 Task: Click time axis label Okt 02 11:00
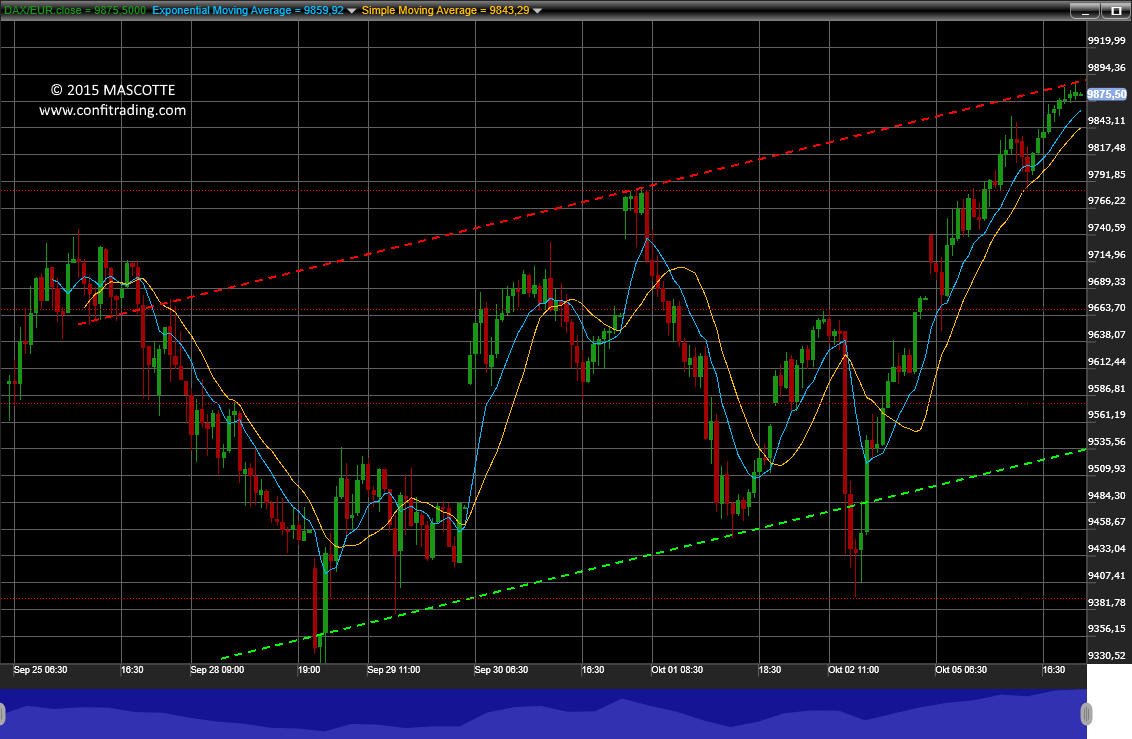(x=854, y=670)
